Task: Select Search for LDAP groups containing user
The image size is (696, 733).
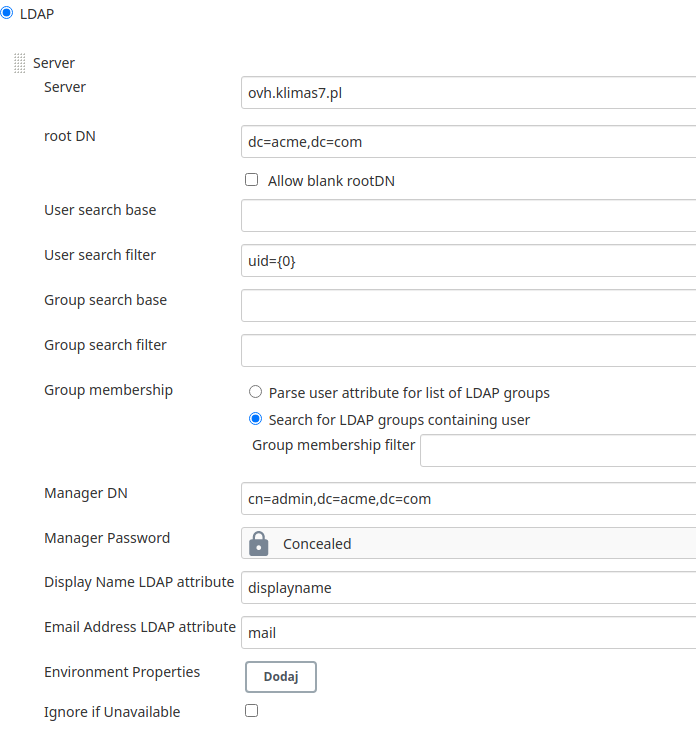Action: point(255,419)
